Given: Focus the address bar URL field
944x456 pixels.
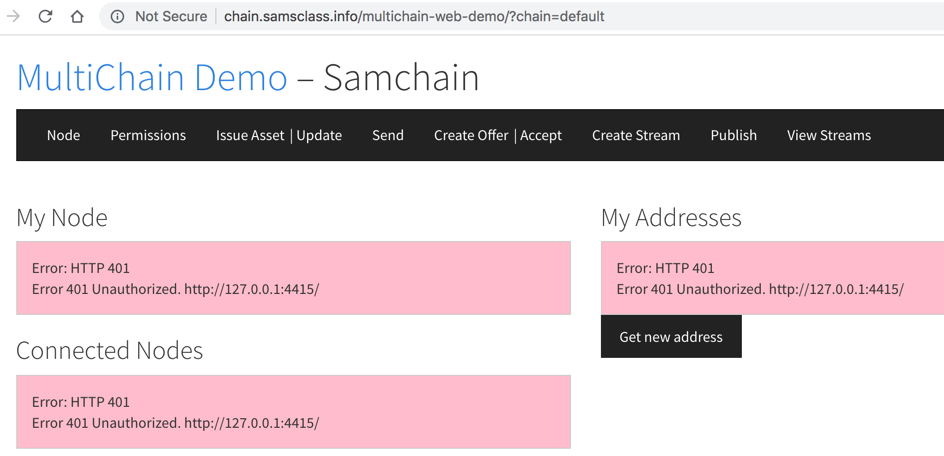Looking at the screenshot, I should [414, 16].
